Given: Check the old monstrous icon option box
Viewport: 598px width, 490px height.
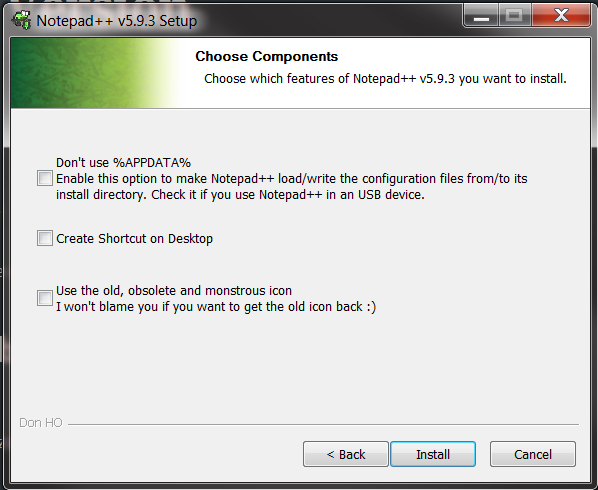Looking at the screenshot, I should (x=45, y=298).
